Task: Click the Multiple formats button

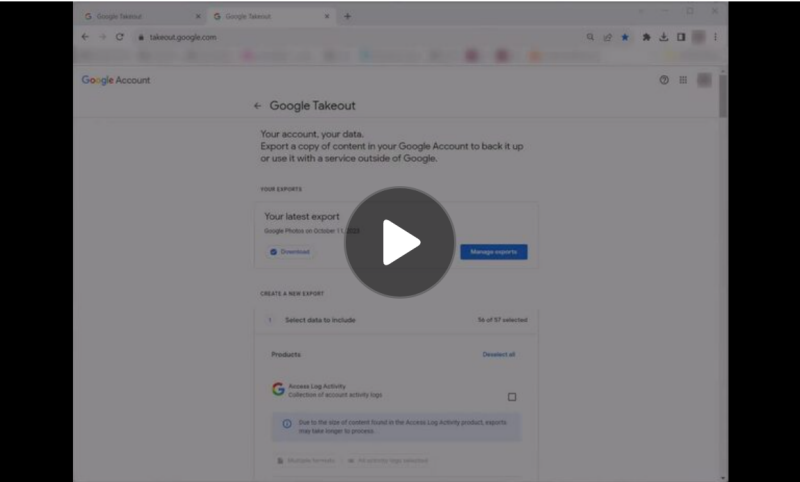Action: click(x=306, y=461)
